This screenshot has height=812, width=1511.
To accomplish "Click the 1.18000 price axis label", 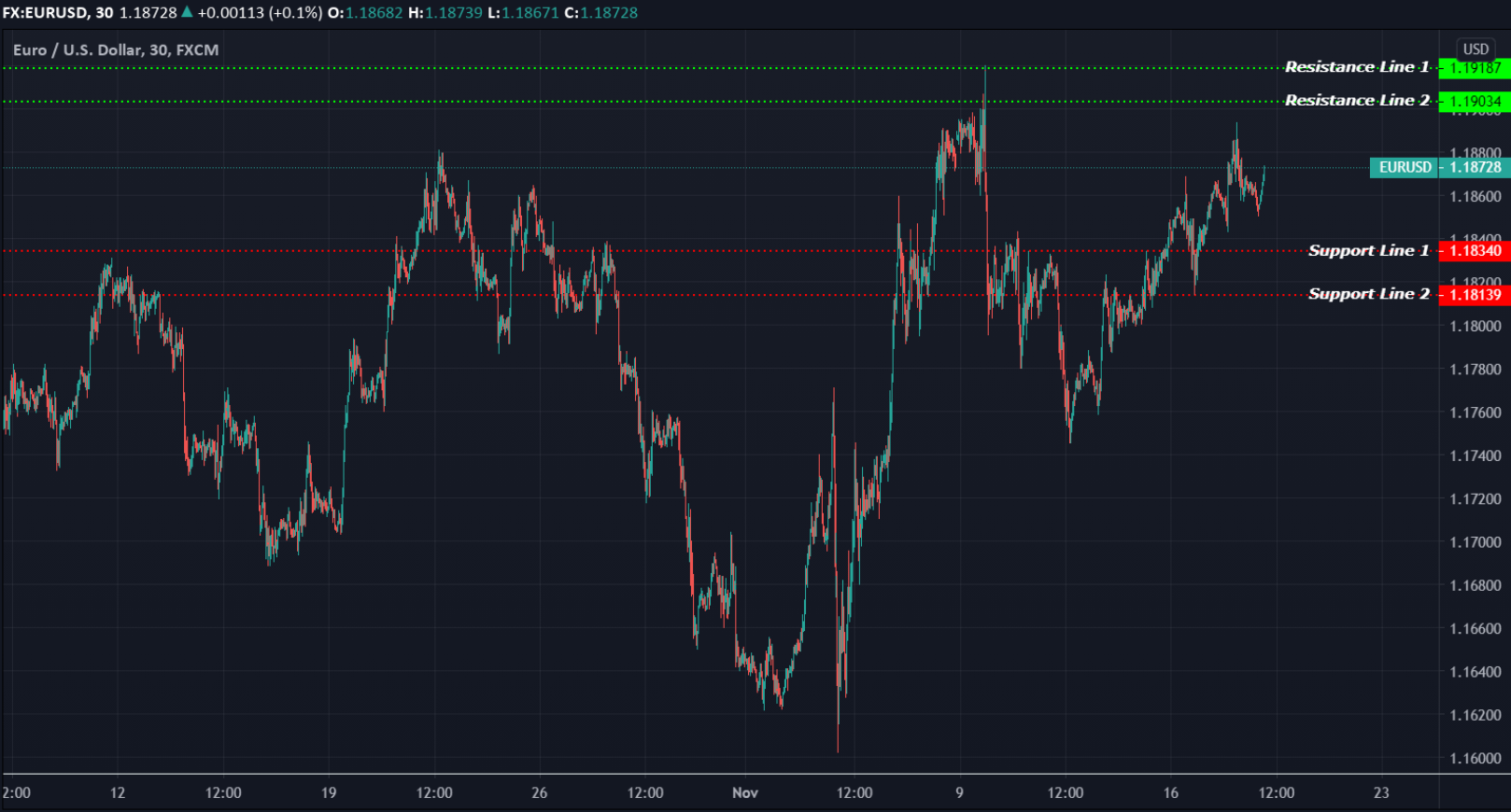I will point(1476,327).
